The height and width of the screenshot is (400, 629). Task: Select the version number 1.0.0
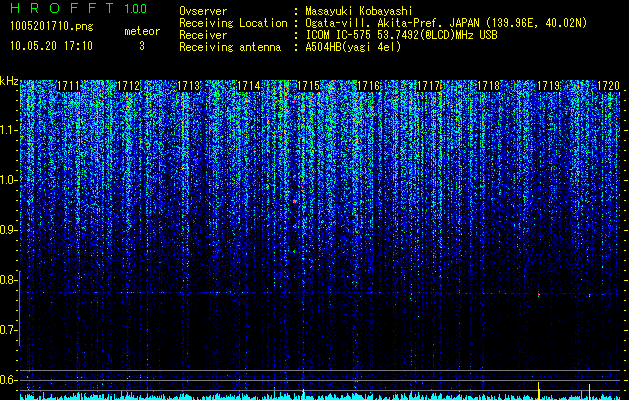(x=136, y=9)
